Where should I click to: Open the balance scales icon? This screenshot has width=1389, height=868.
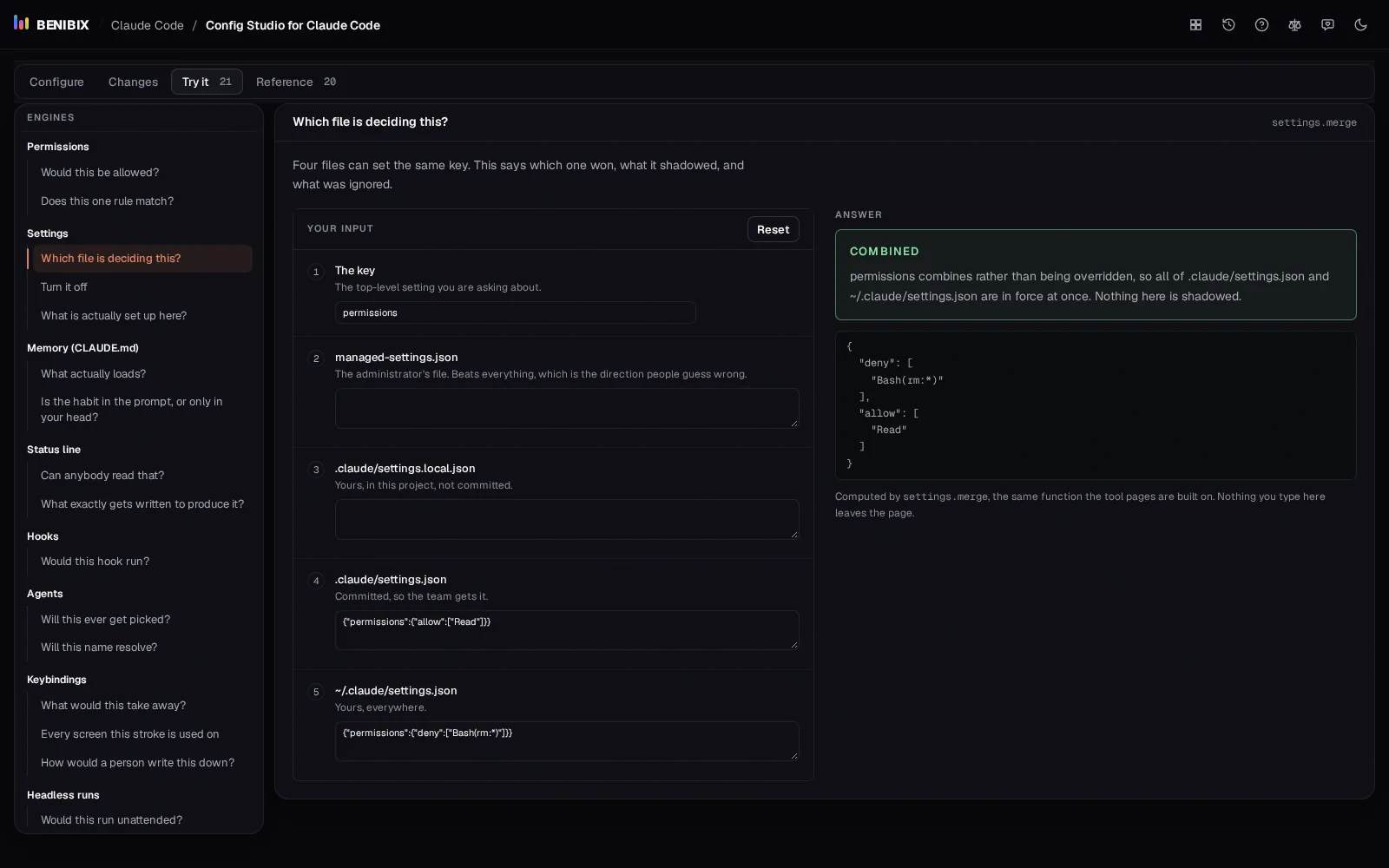pyautogui.click(x=1294, y=25)
